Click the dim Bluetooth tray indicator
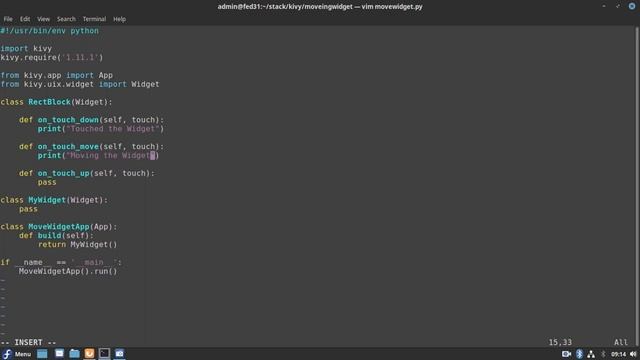 (x=603, y=354)
